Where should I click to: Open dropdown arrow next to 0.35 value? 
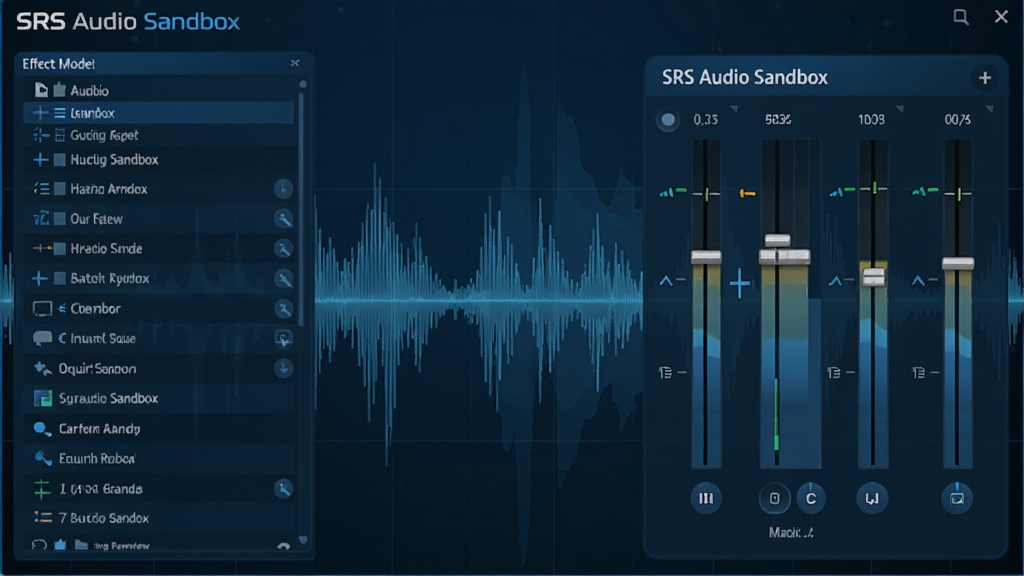tap(734, 109)
